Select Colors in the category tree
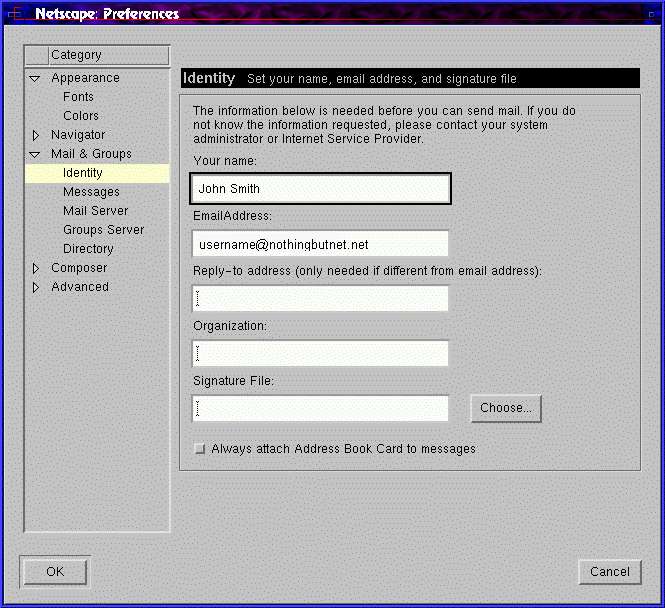The height and width of the screenshot is (608, 665). click(x=81, y=116)
